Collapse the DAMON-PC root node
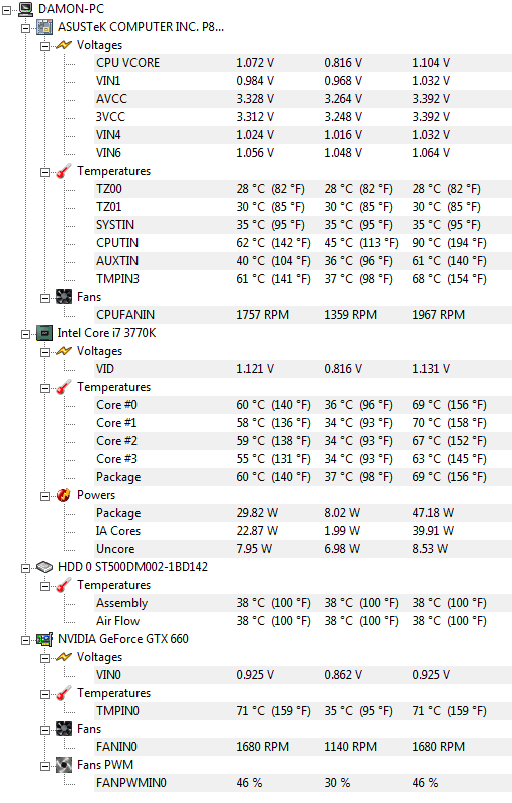This screenshot has width=512, height=803. (x=6, y=10)
